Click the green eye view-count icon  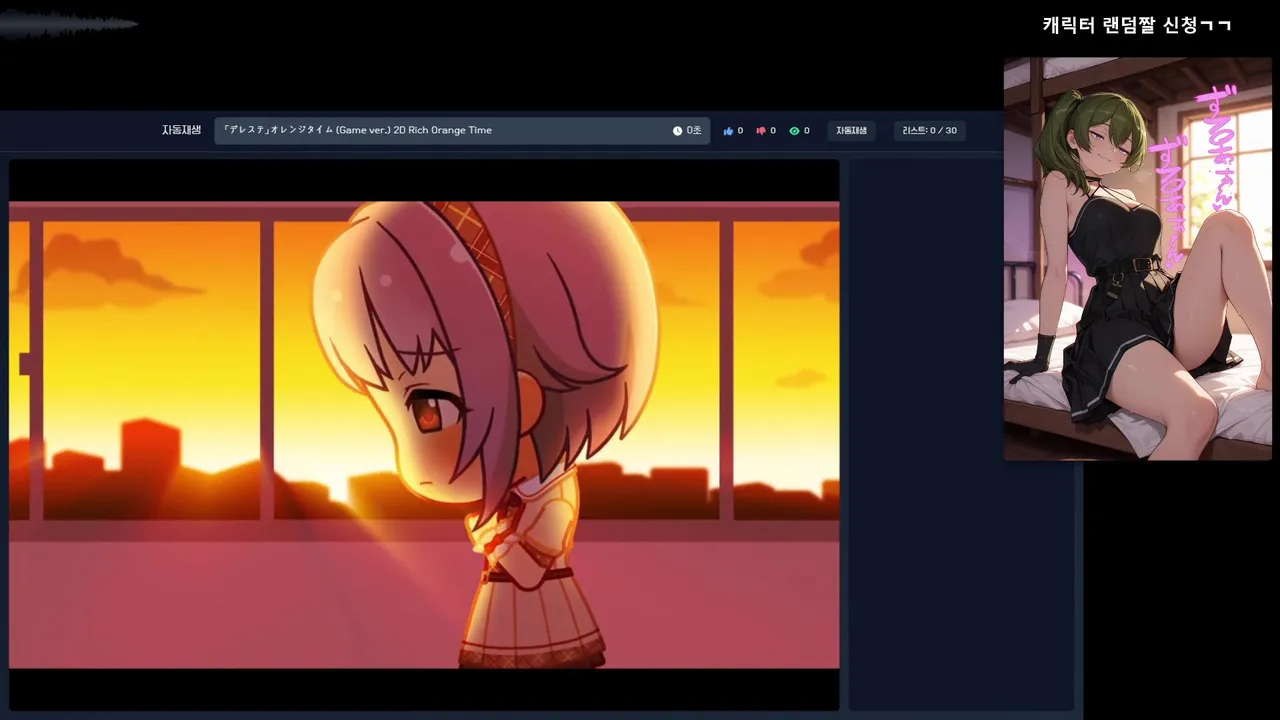point(794,131)
